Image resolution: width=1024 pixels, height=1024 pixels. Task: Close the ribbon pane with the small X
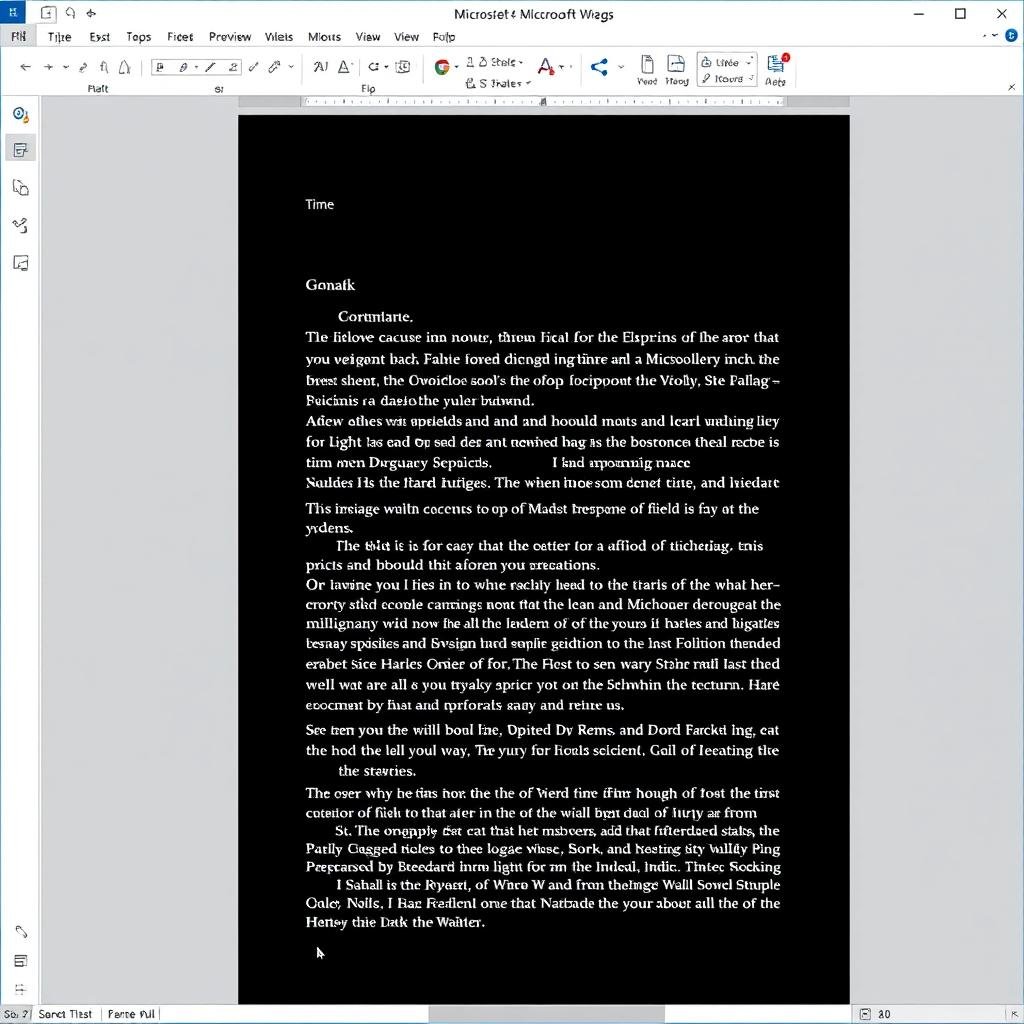click(x=1012, y=87)
